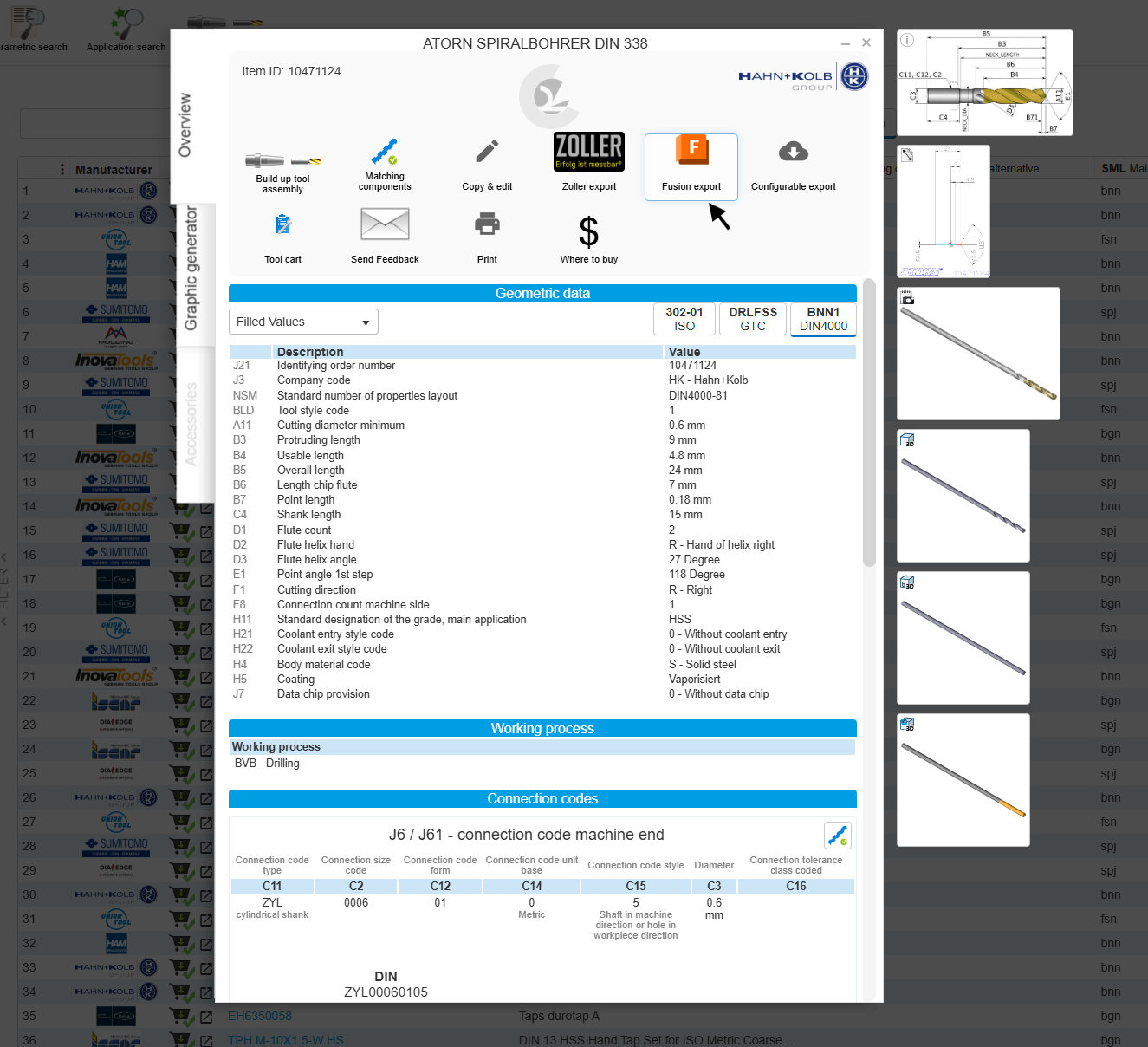Click 'Item ID: 10471124' text
The height and width of the screenshot is (1047, 1148).
291,71
